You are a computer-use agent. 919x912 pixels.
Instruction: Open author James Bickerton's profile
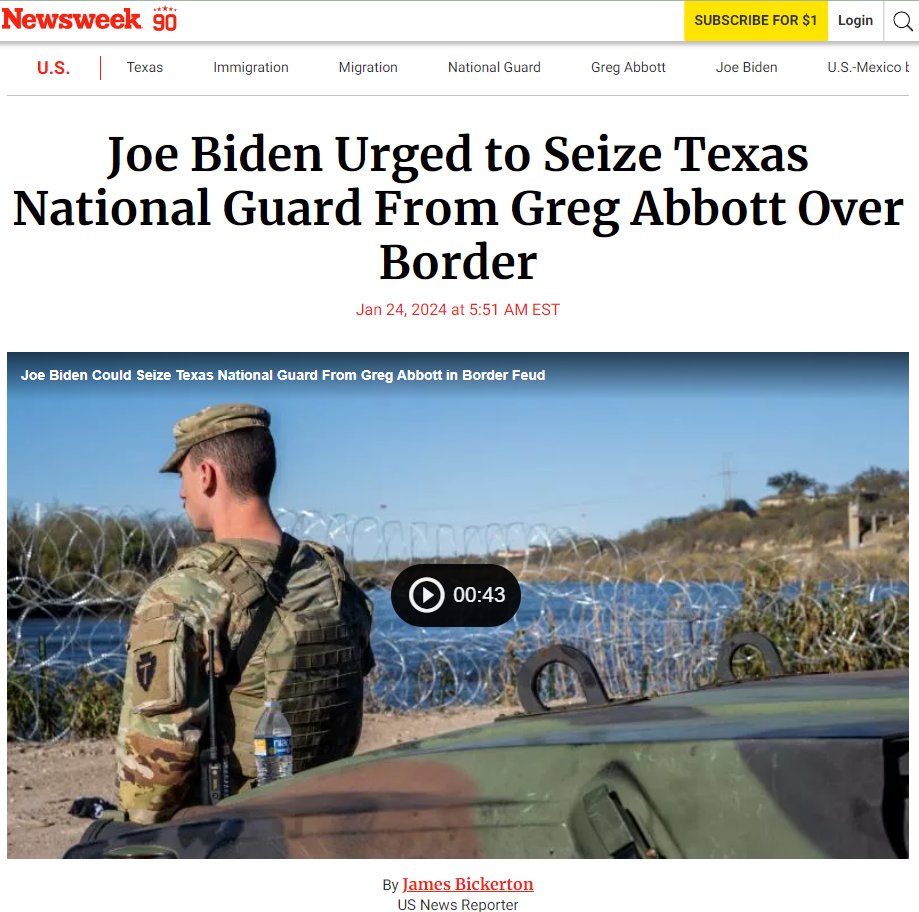468,884
